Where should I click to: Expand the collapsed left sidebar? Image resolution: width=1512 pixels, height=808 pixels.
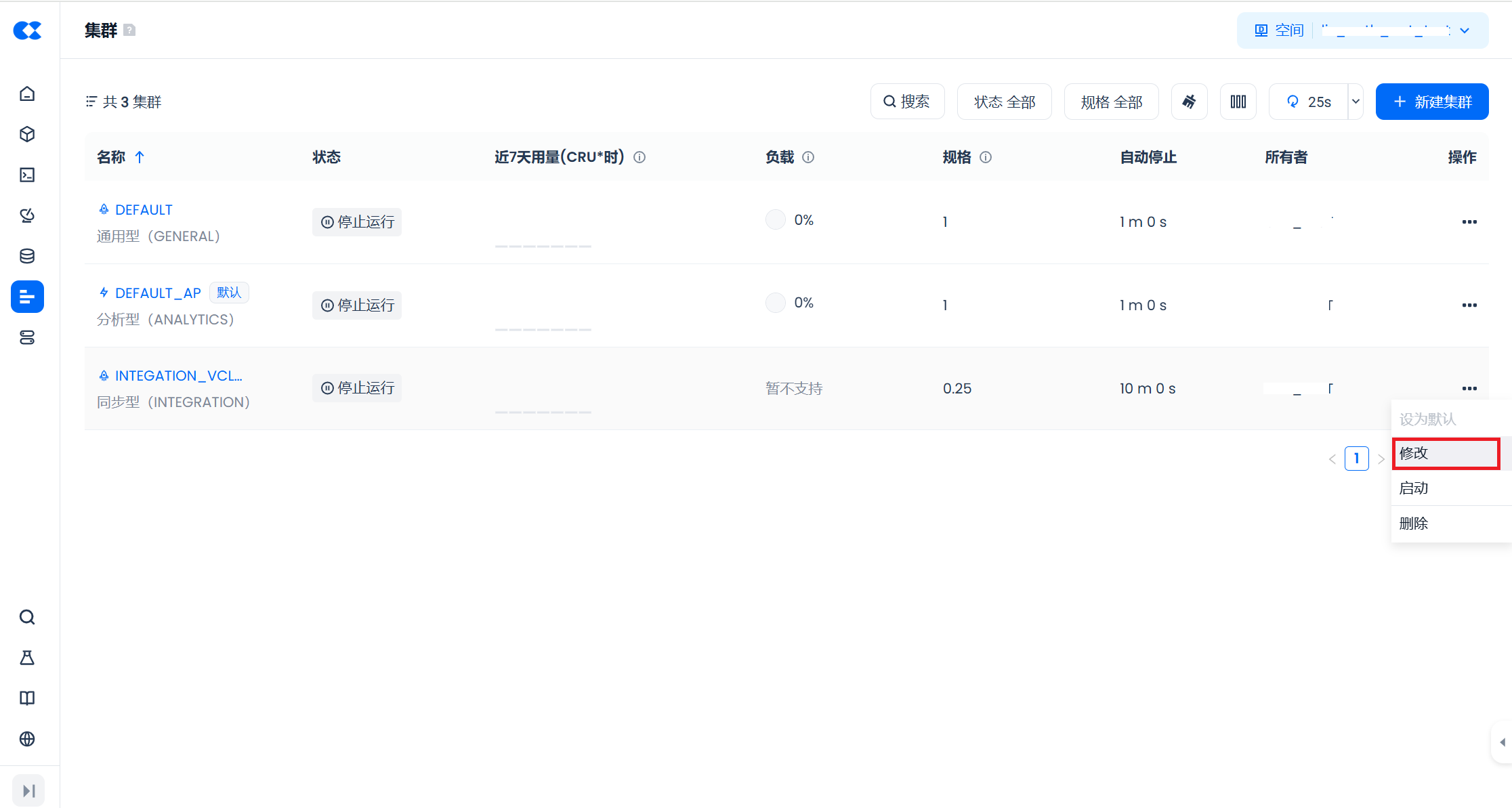pyautogui.click(x=28, y=790)
